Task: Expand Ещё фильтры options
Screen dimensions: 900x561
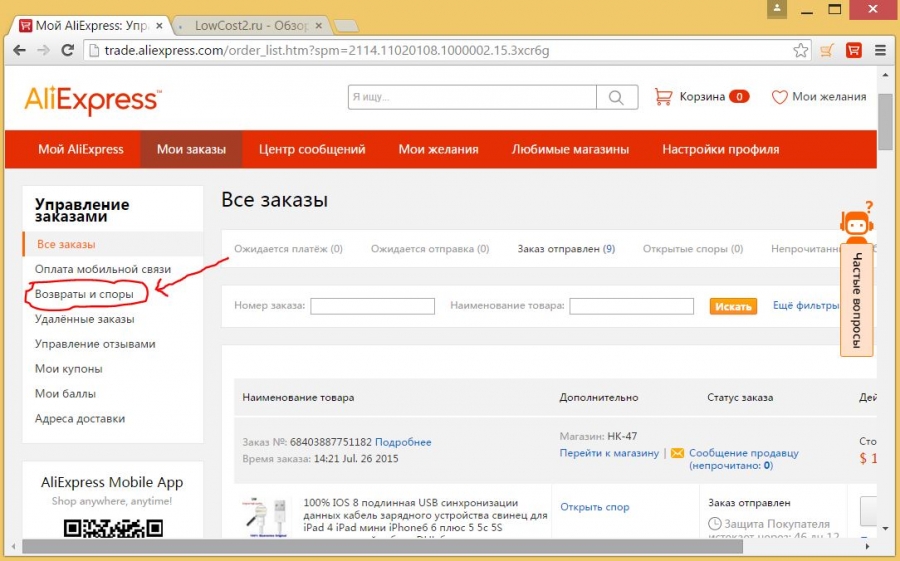Action: tap(806, 305)
